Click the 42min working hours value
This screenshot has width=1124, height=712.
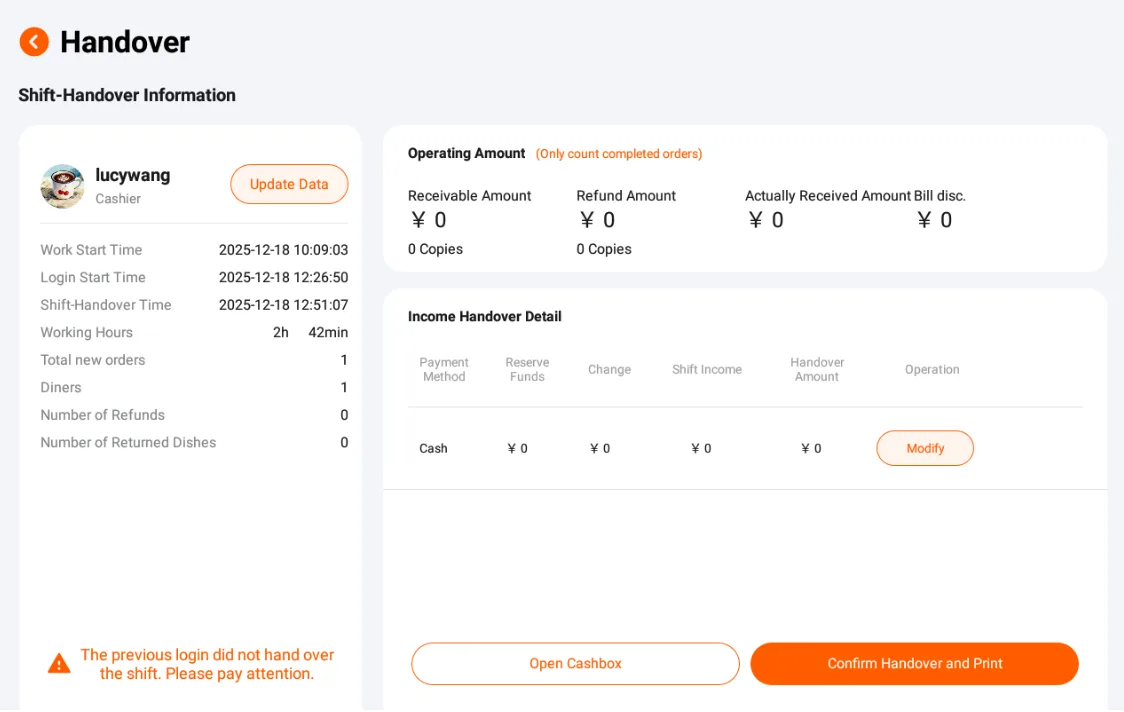click(x=328, y=332)
